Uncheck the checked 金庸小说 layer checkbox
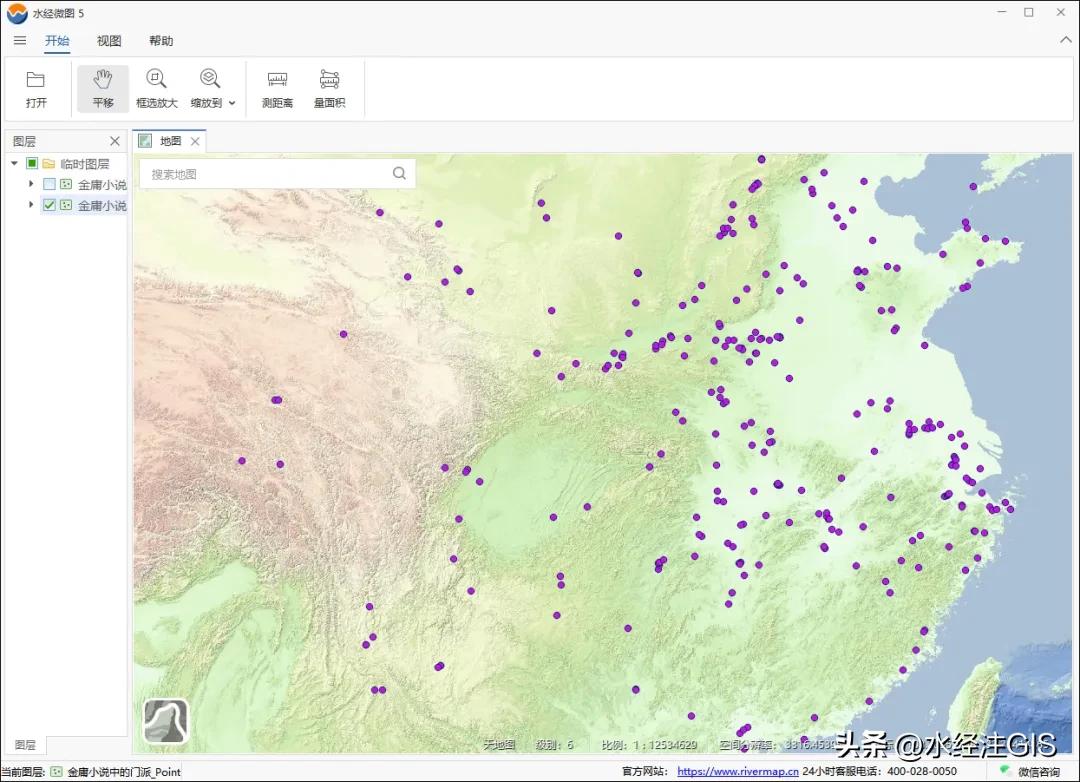 pyautogui.click(x=49, y=205)
